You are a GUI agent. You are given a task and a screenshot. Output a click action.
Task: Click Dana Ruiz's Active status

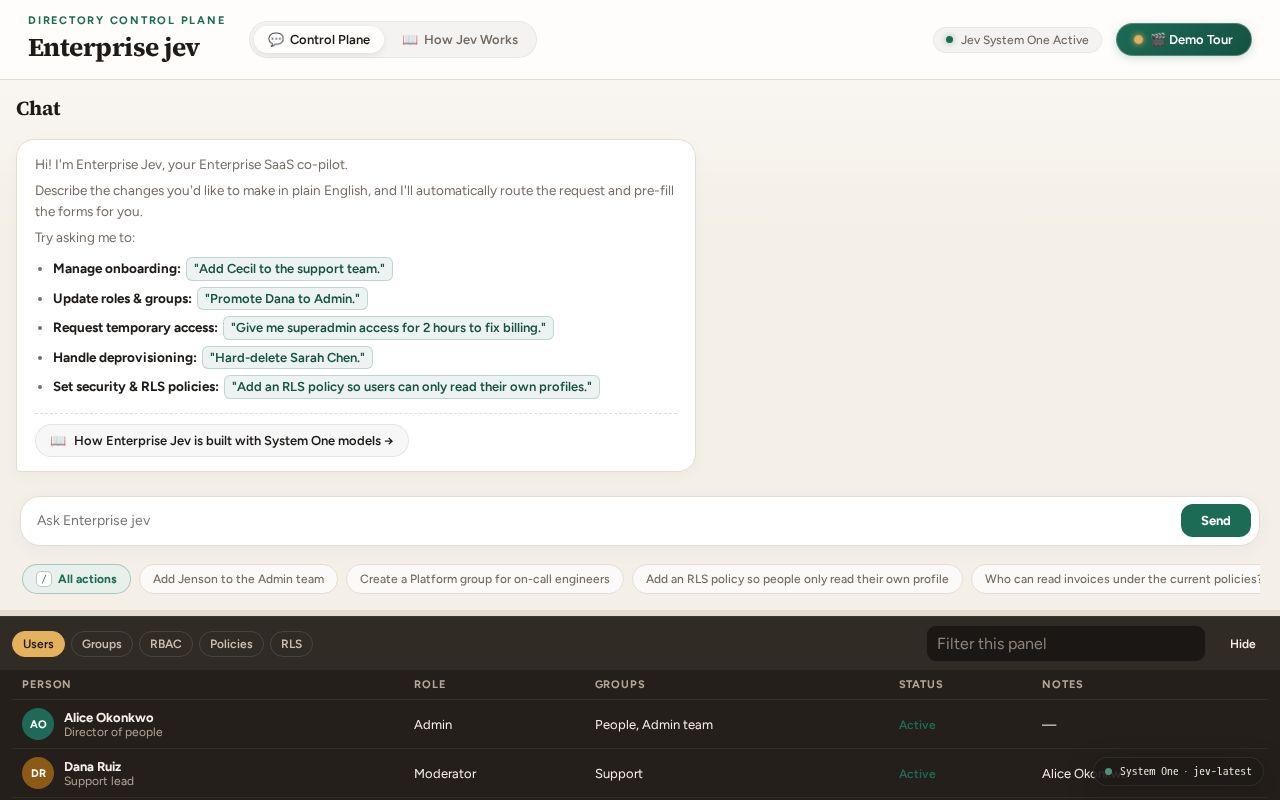917,774
